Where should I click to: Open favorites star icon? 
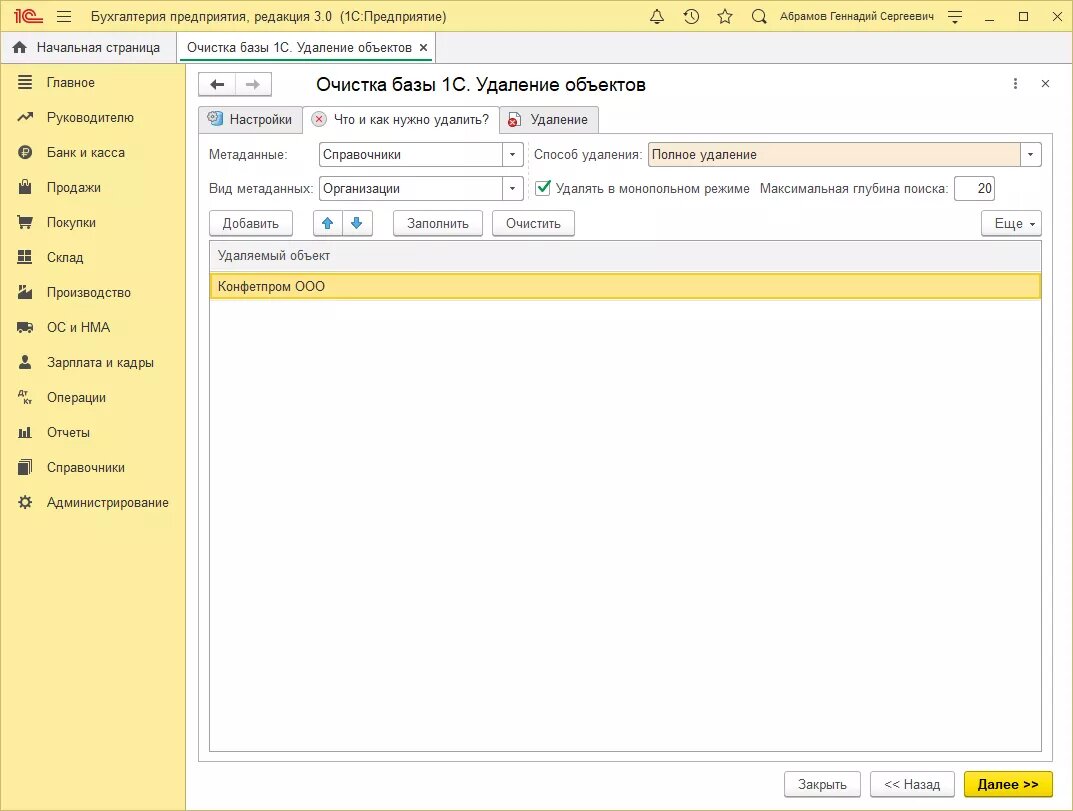725,16
